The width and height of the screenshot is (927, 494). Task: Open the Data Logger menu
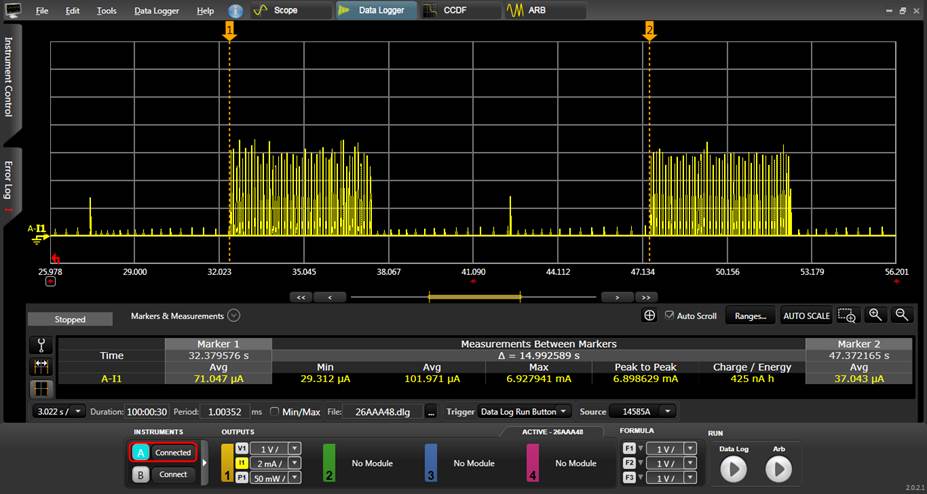pos(157,11)
